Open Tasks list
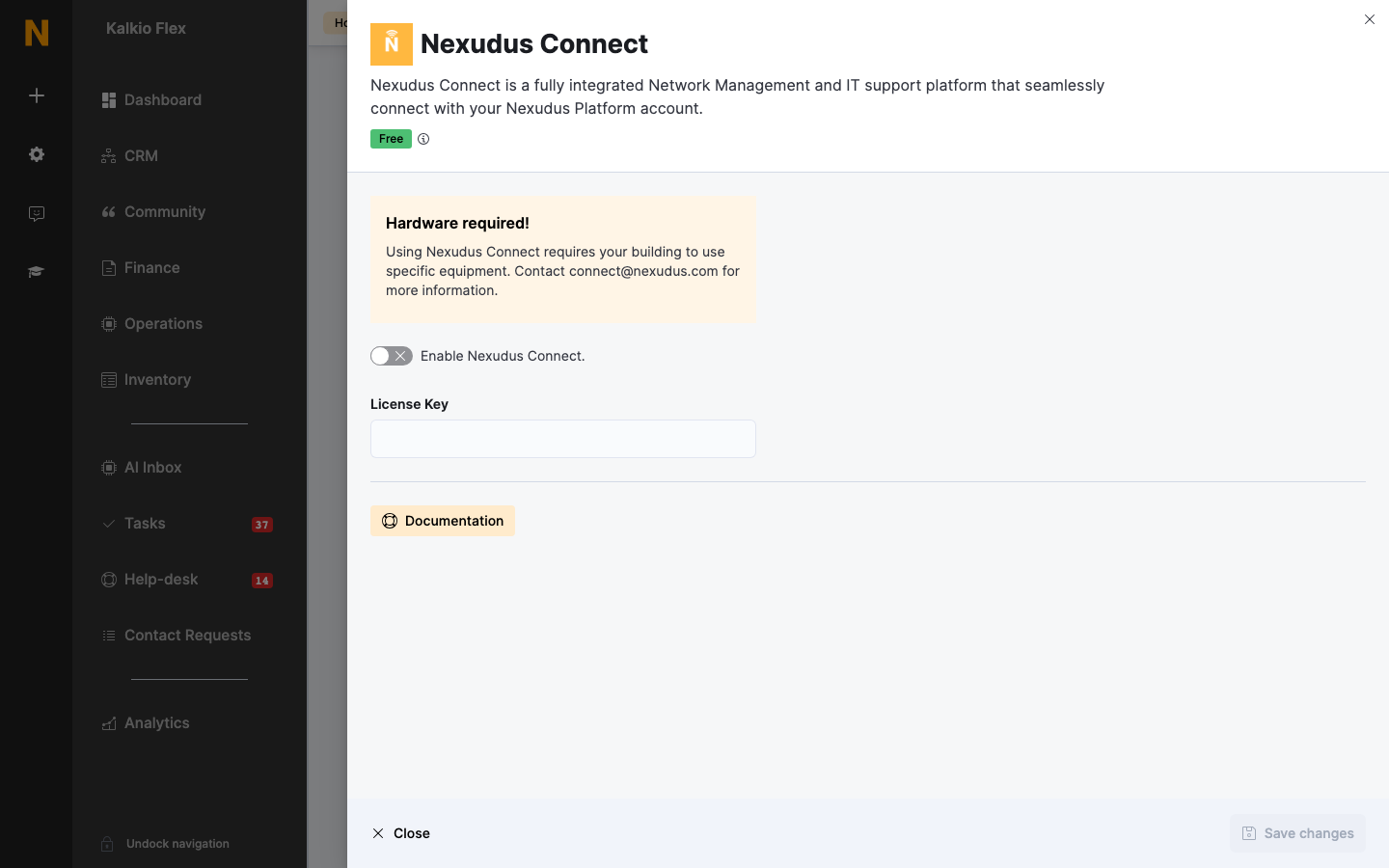 (x=134, y=524)
